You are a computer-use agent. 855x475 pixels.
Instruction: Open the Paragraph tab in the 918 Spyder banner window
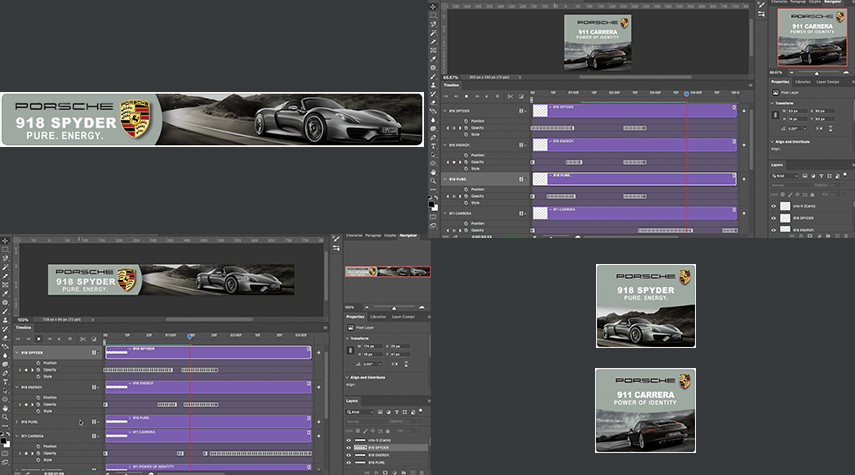373,236
